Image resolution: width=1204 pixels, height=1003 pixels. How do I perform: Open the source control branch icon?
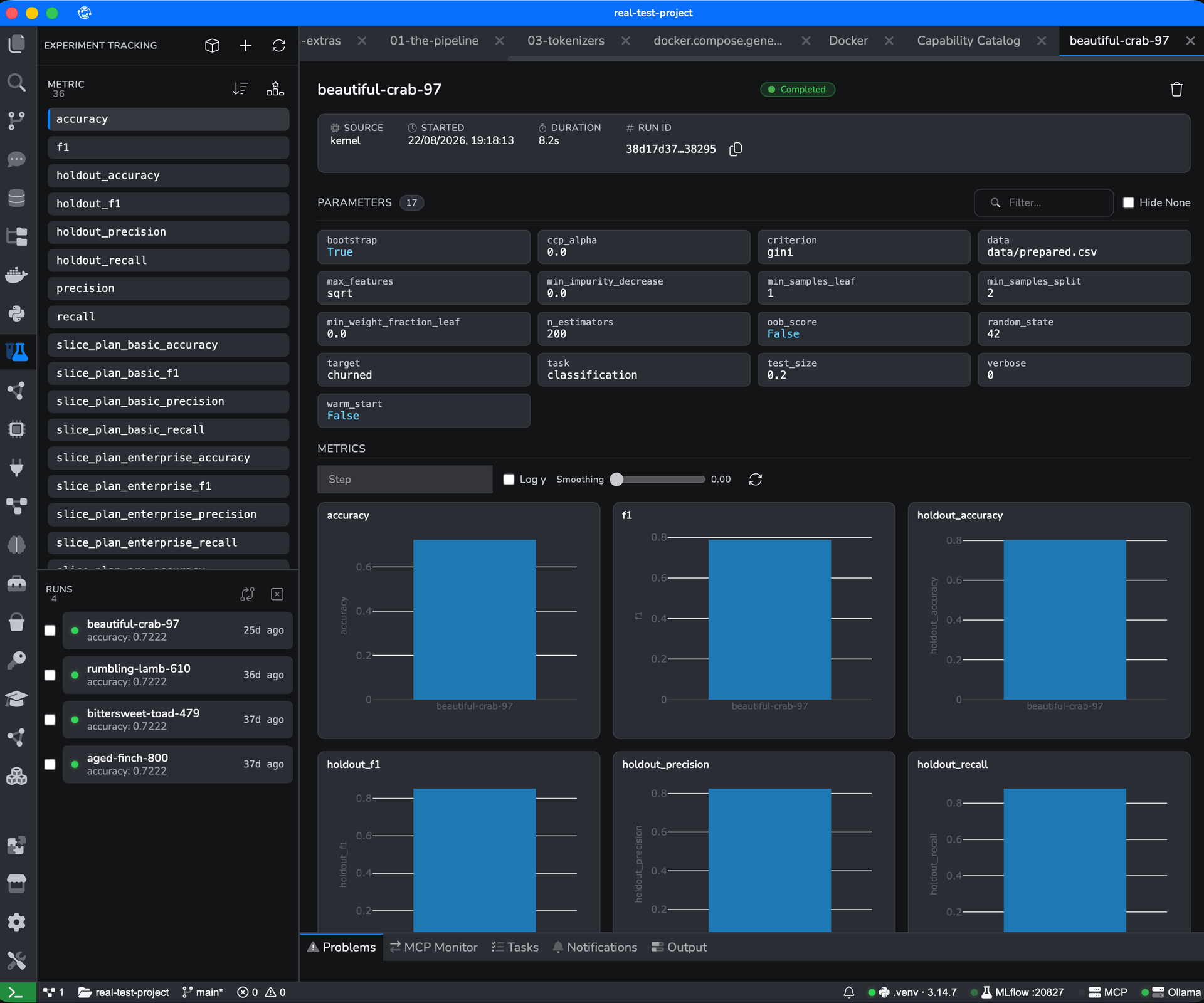(x=17, y=120)
